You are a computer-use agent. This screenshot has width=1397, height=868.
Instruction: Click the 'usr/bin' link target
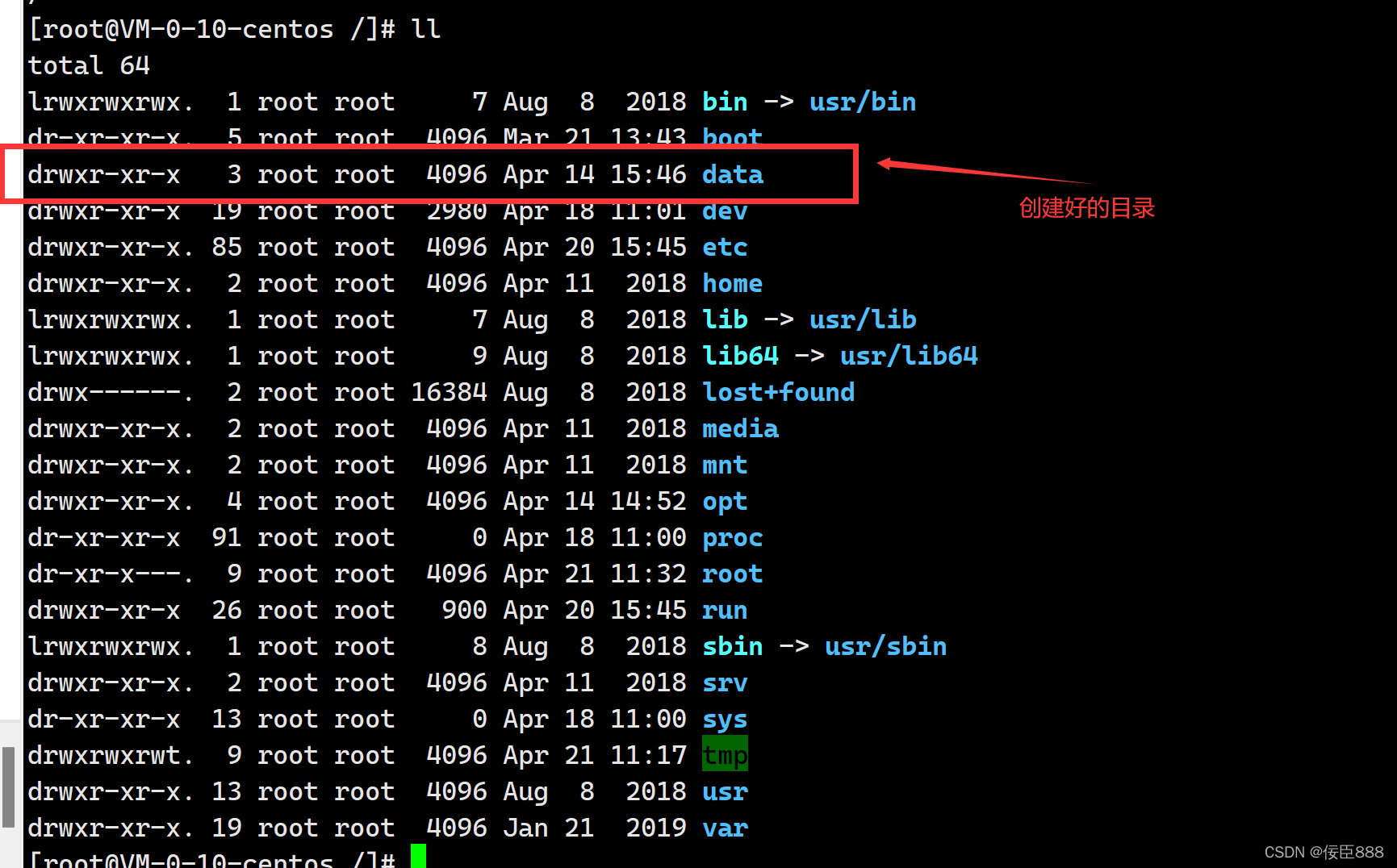[863, 102]
